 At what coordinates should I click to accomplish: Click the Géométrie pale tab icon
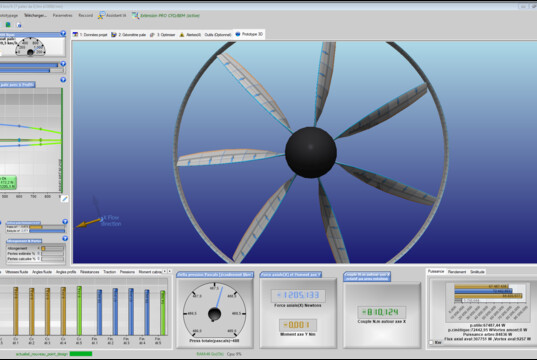[x=114, y=35]
